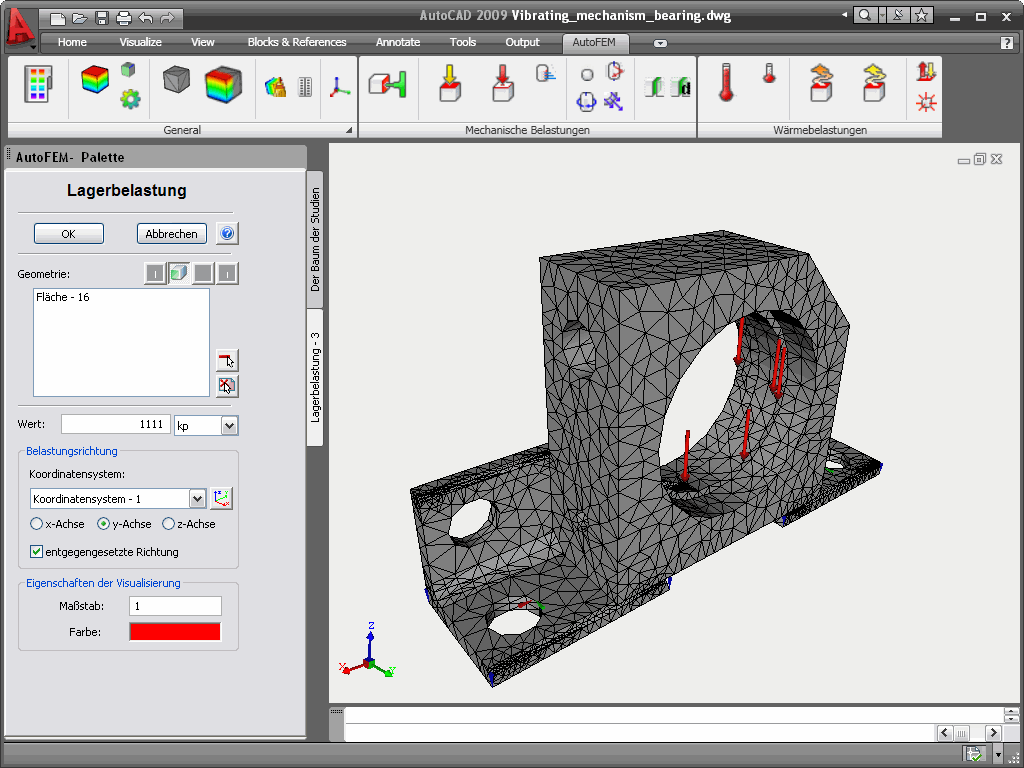Click the fixture restraint icon
The image size is (1024, 768).
(x=387, y=84)
